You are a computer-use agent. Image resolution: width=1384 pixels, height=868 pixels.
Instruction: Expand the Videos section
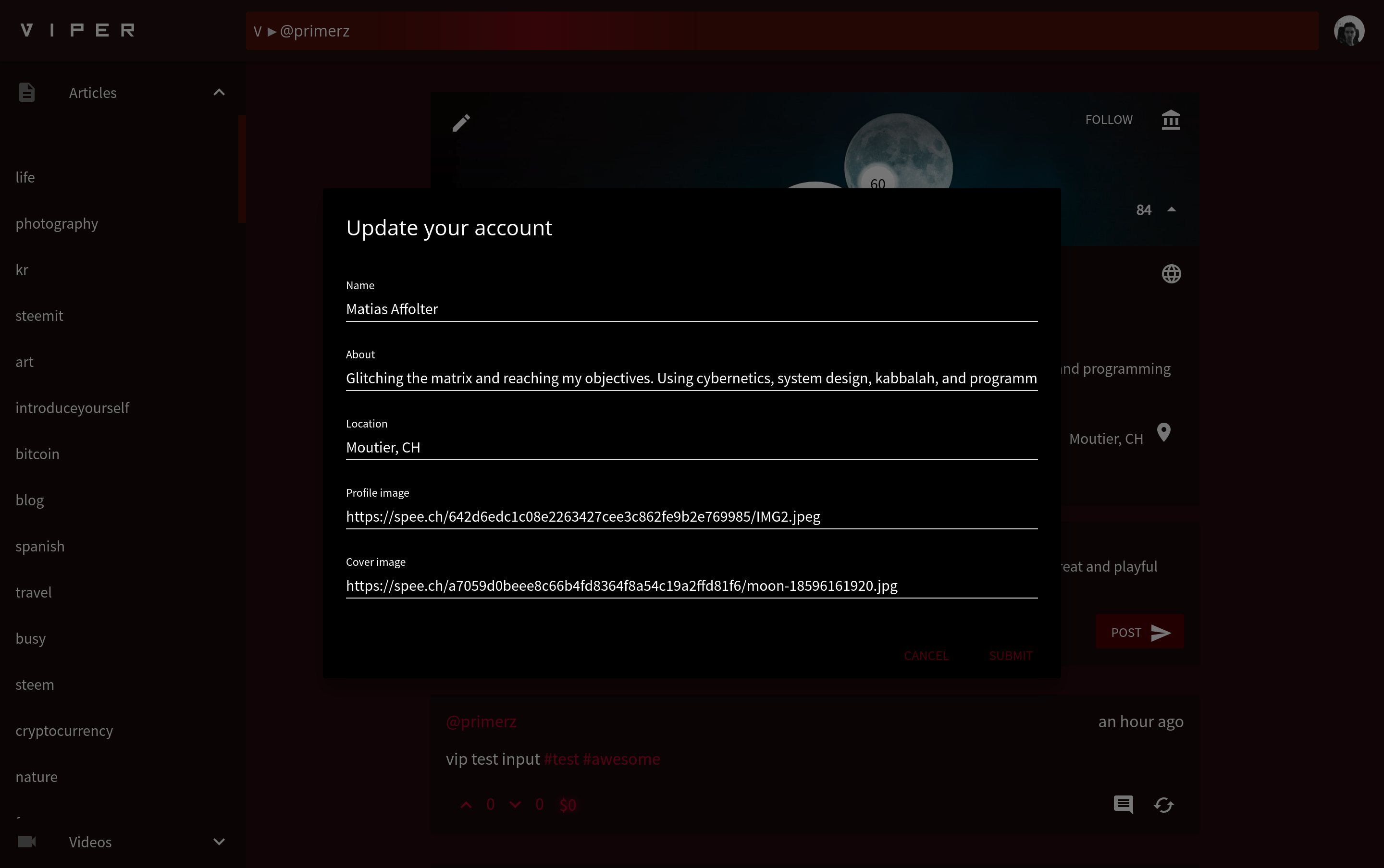coord(219,842)
